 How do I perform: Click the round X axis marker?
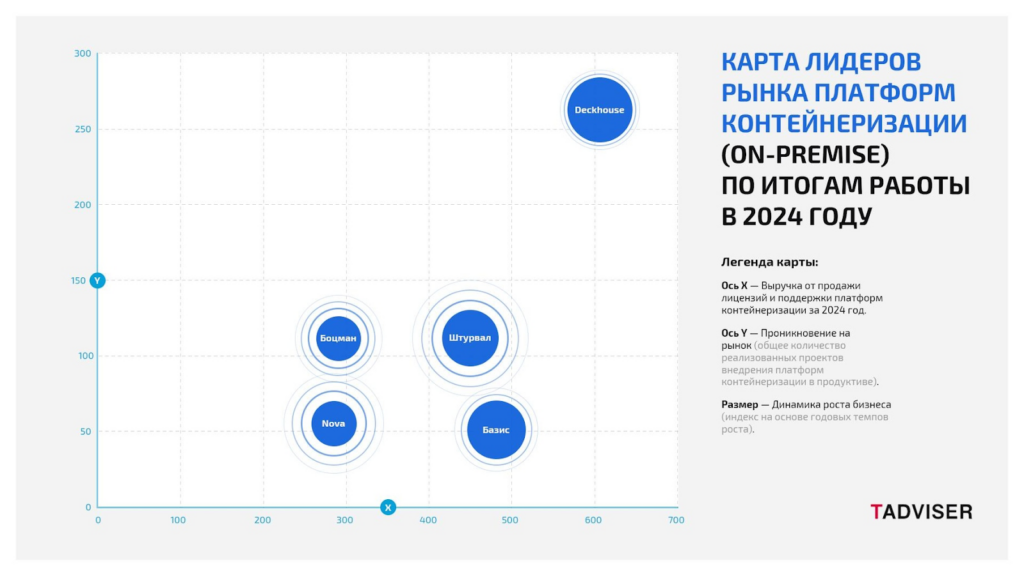coord(388,507)
